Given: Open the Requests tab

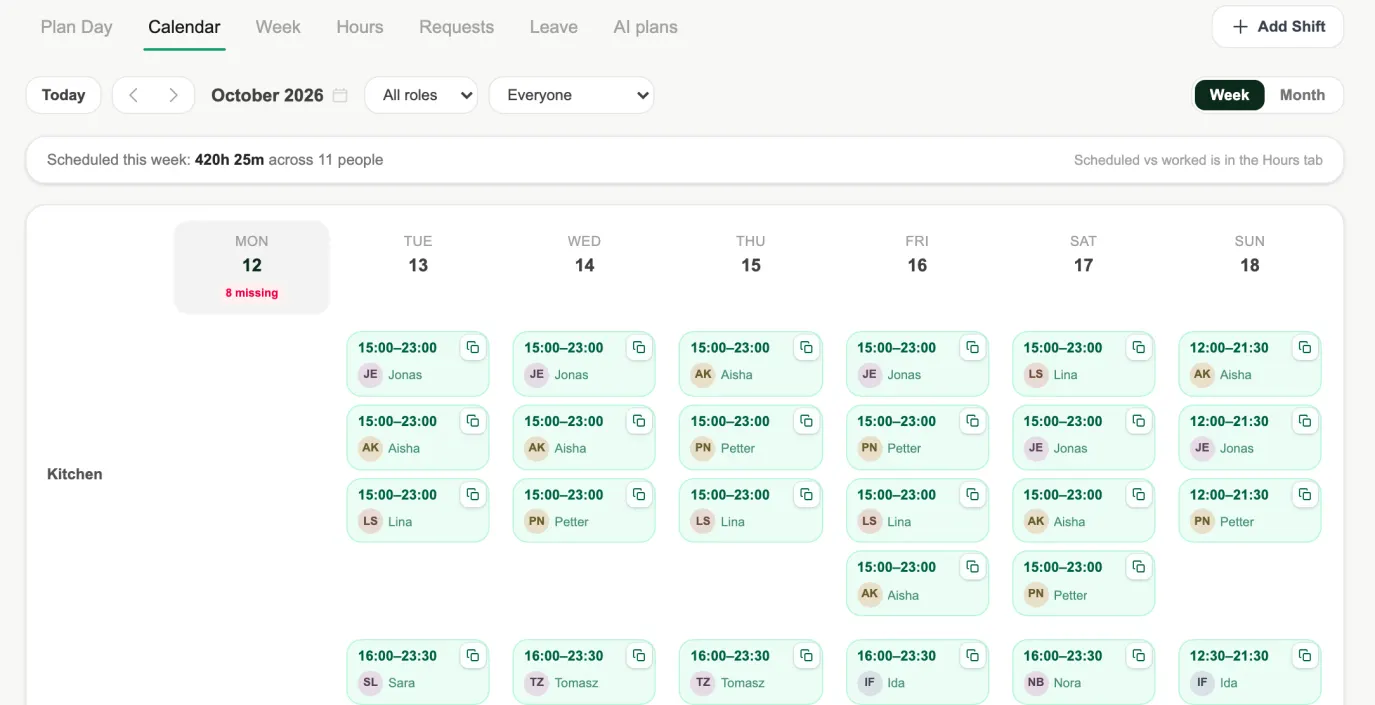Looking at the screenshot, I should point(456,27).
